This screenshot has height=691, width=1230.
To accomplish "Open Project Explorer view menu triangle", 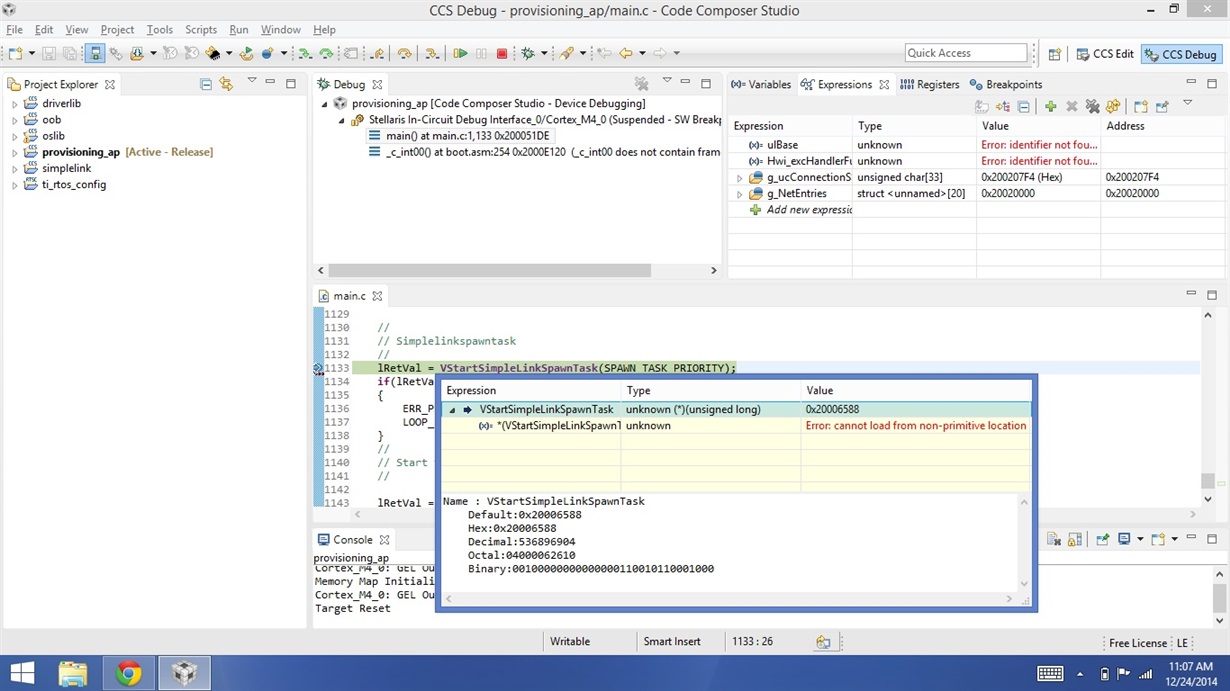I will (x=252, y=82).
